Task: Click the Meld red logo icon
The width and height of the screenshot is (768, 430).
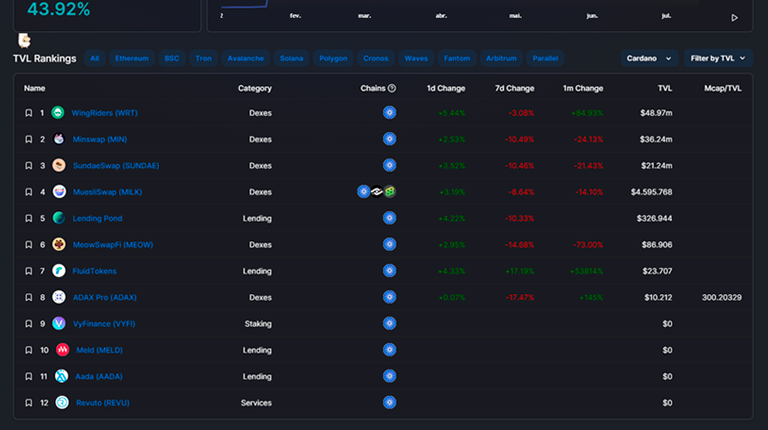Action: [x=62, y=350]
